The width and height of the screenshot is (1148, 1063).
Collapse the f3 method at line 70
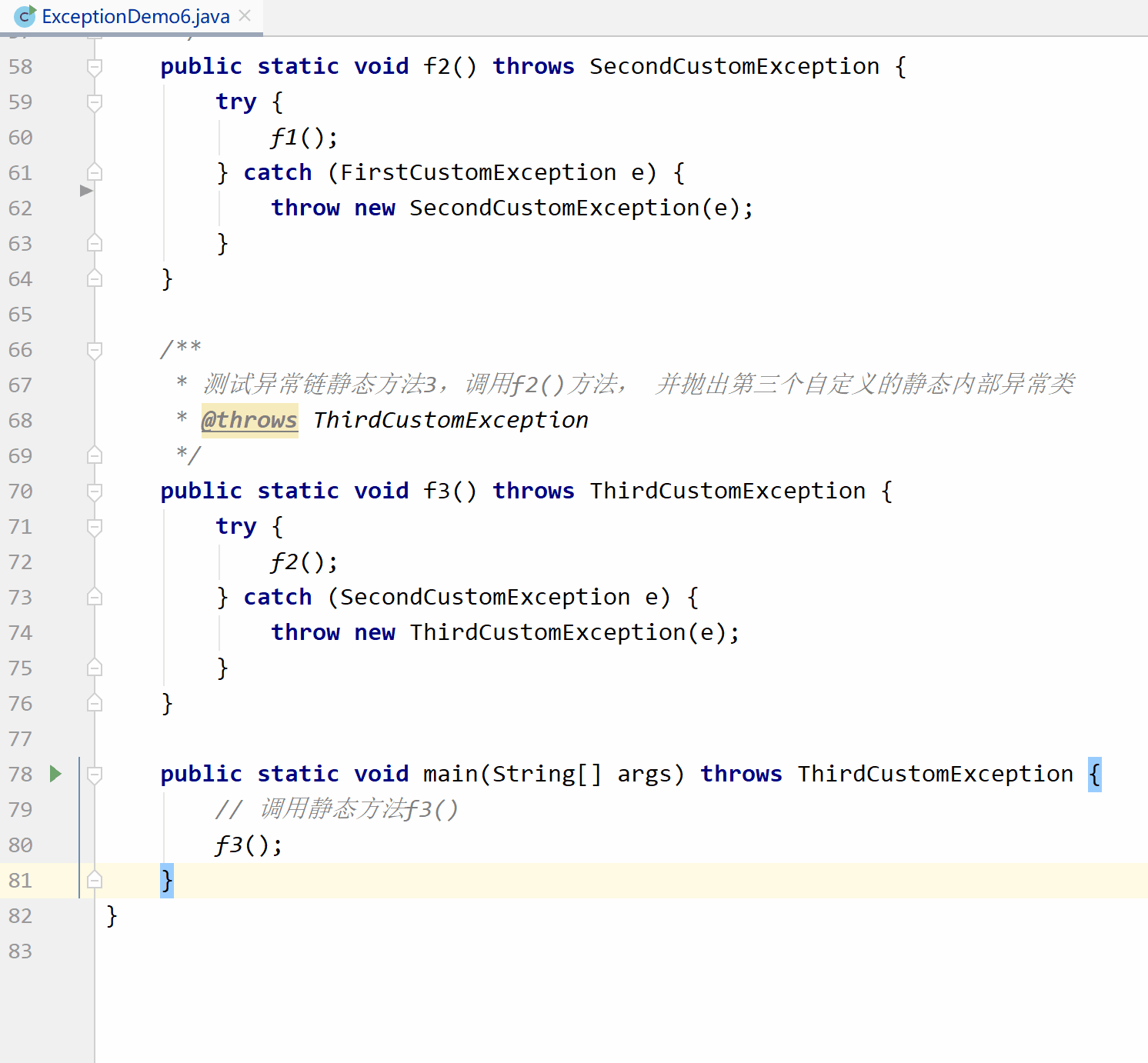[95, 492]
